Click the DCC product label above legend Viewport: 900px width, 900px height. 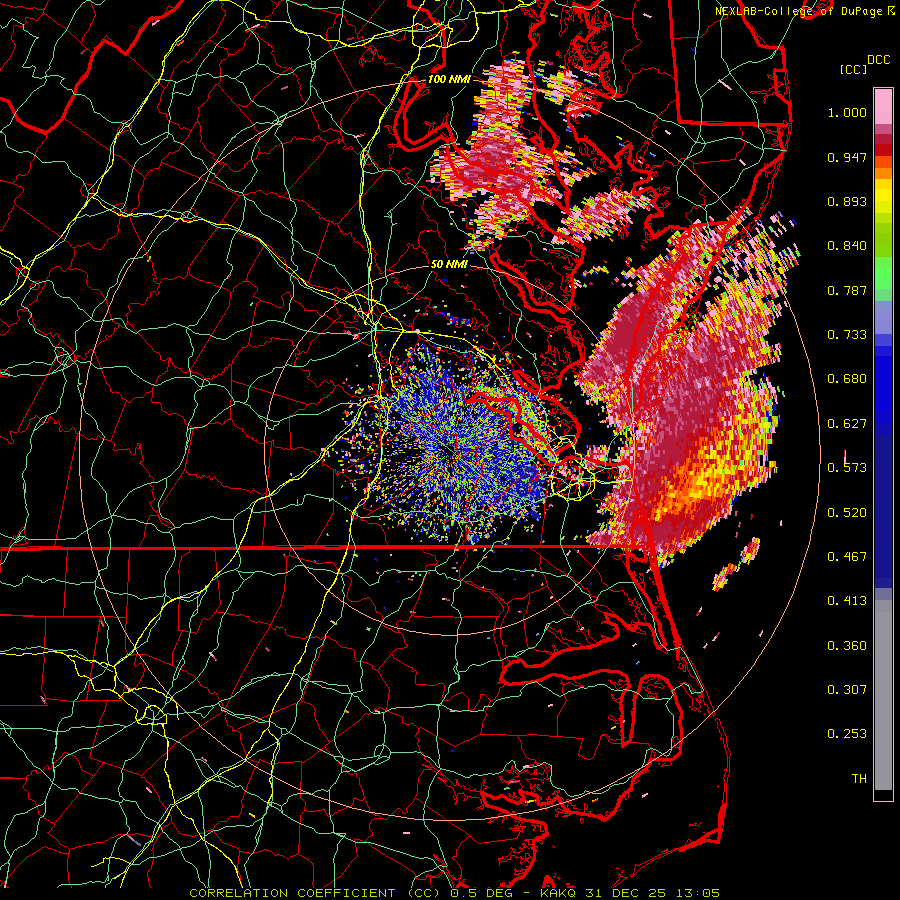(x=878, y=59)
